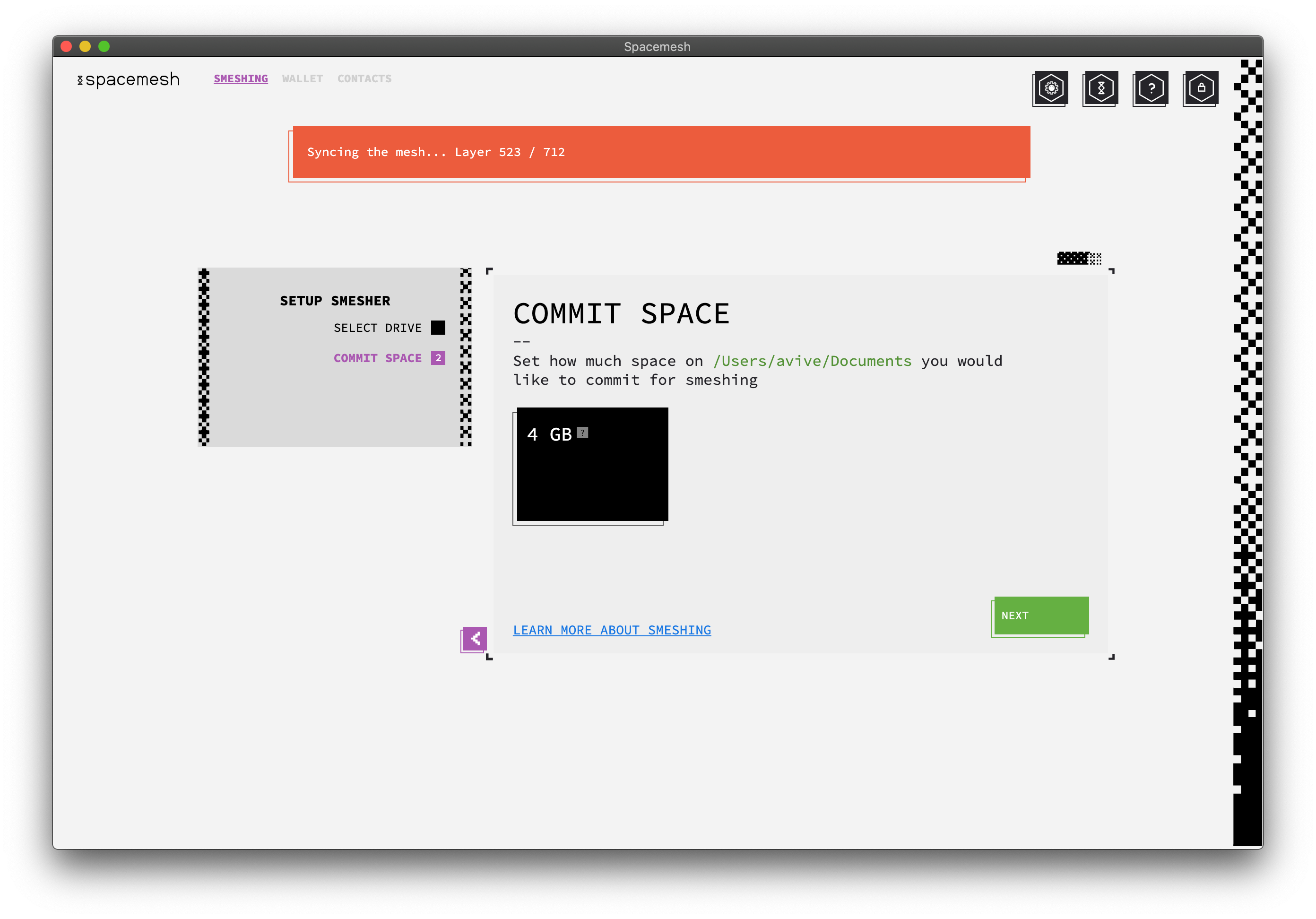Click the small question mark beside 4 GB
The width and height of the screenshot is (1316, 919).
tap(582, 432)
